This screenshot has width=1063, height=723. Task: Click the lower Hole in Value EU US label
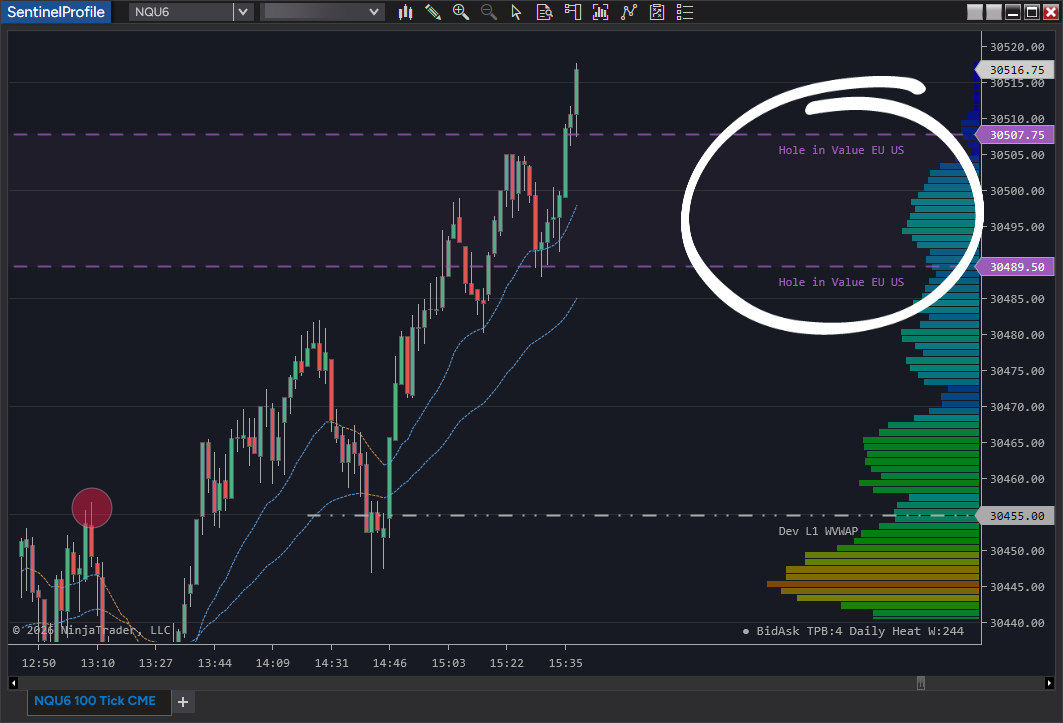pos(841,282)
